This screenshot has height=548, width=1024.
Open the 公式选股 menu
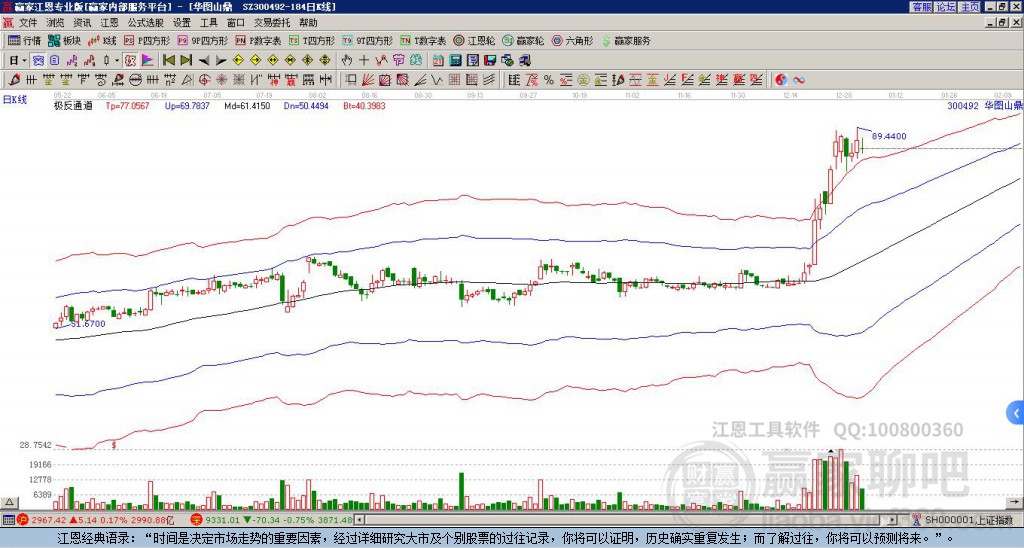coord(146,23)
